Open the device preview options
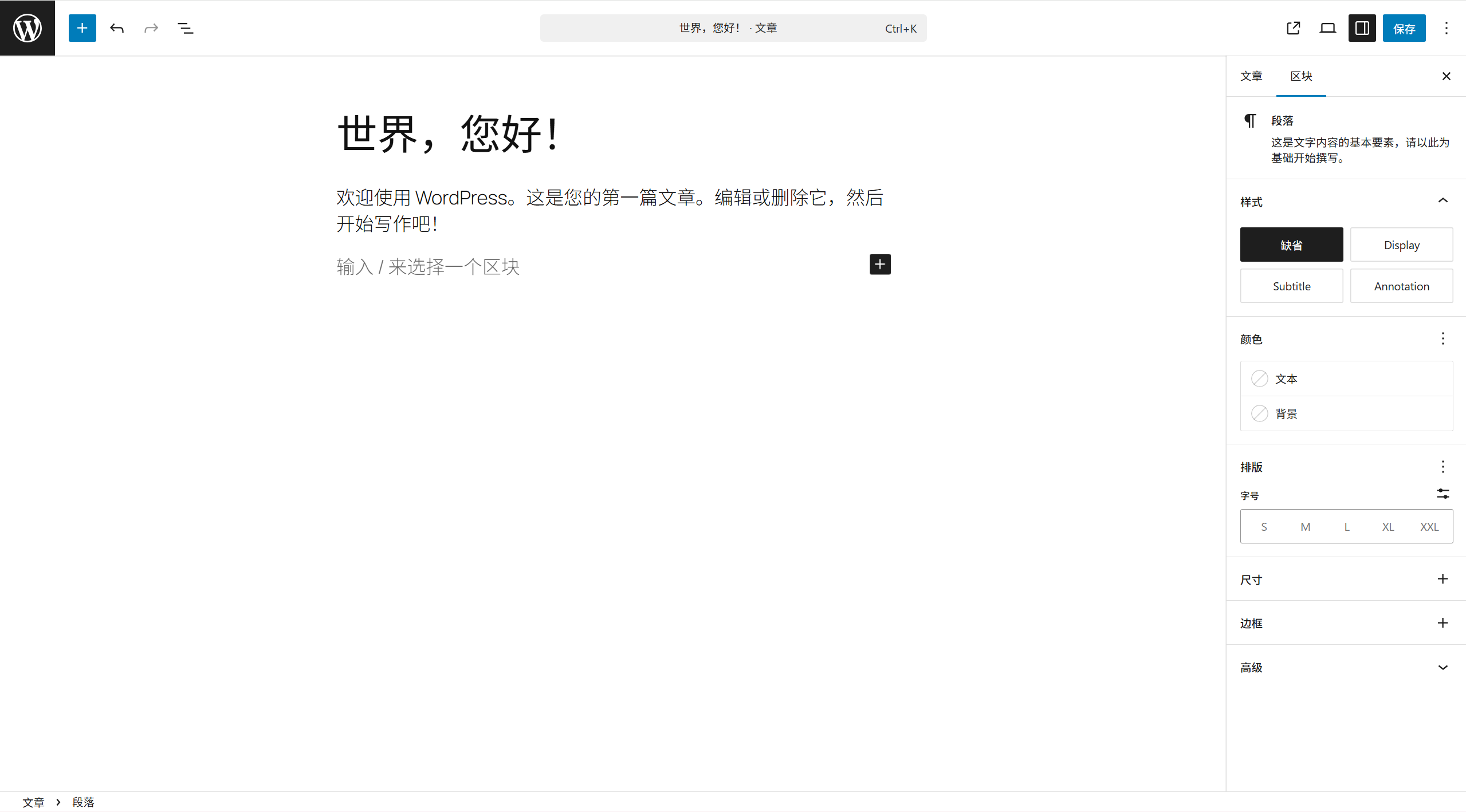Viewport: 1466px width, 812px height. [1327, 27]
